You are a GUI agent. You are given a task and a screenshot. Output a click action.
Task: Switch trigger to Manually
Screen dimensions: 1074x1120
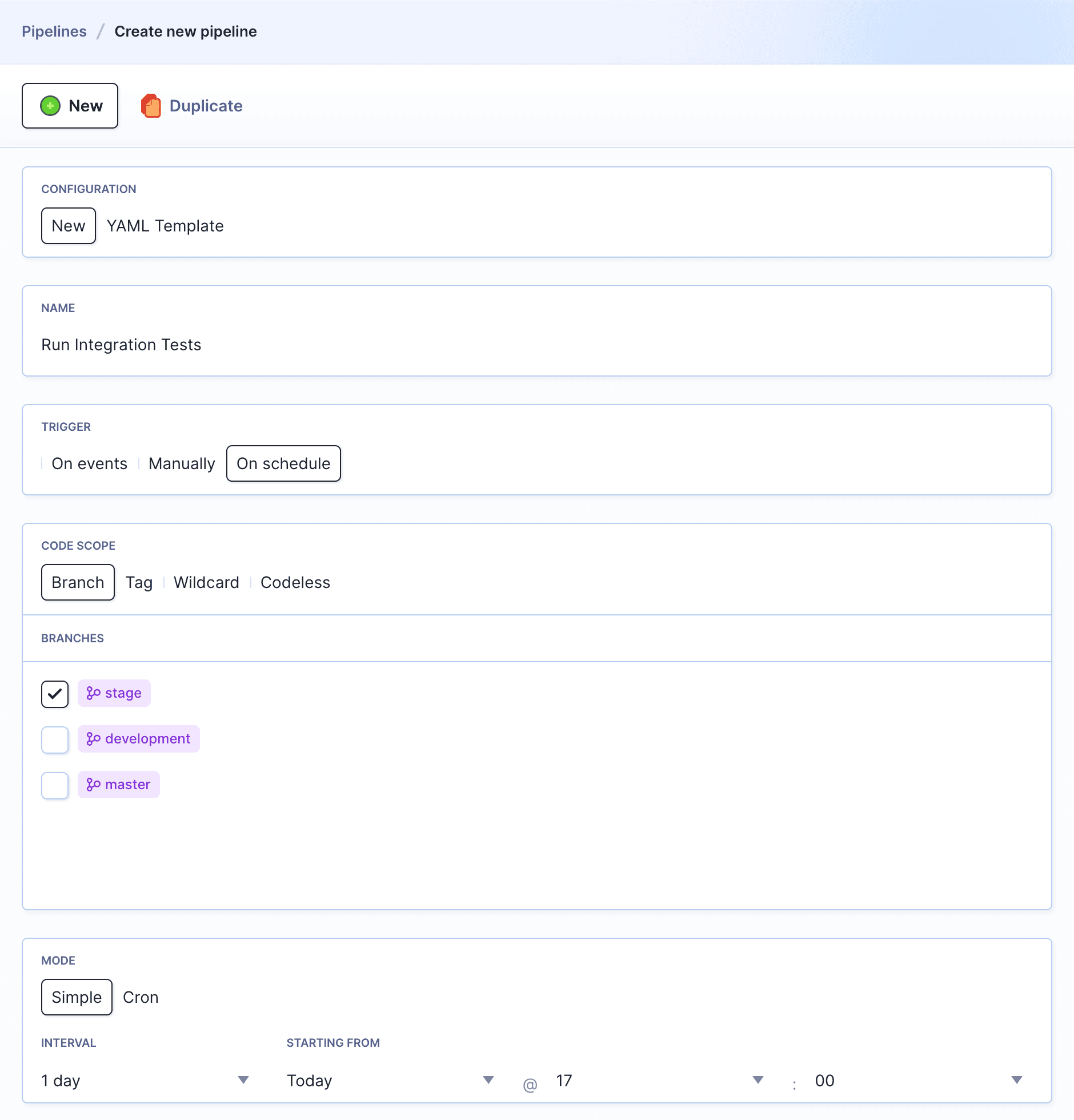tap(181, 463)
